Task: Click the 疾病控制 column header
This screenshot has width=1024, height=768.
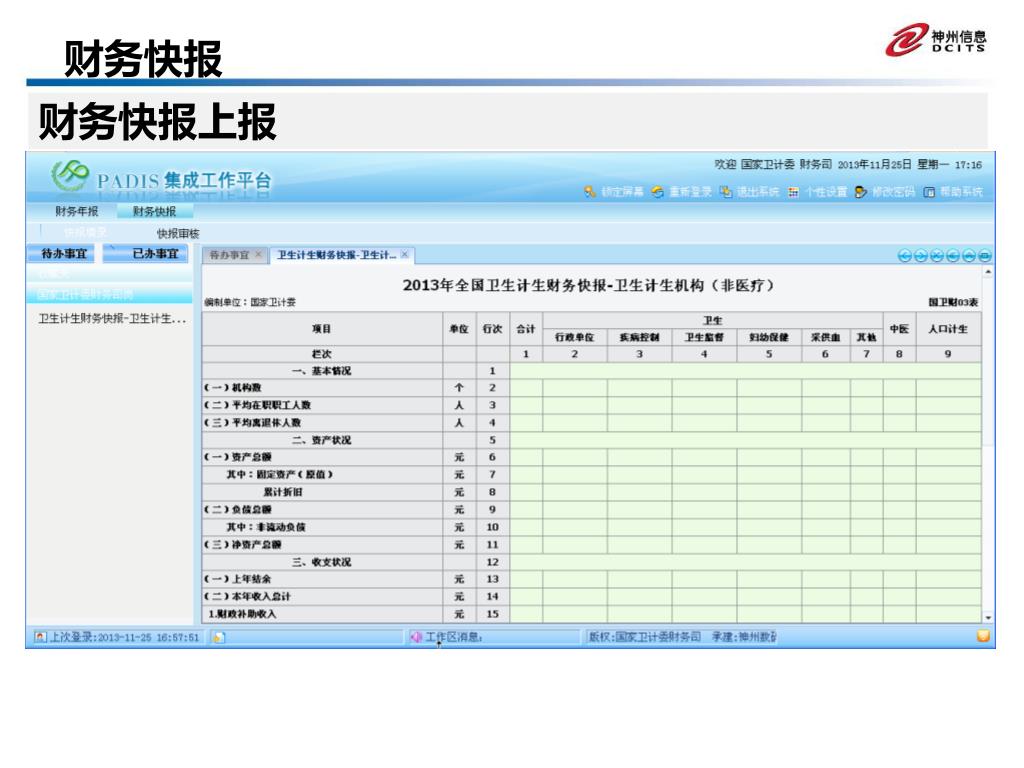Action: point(639,337)
